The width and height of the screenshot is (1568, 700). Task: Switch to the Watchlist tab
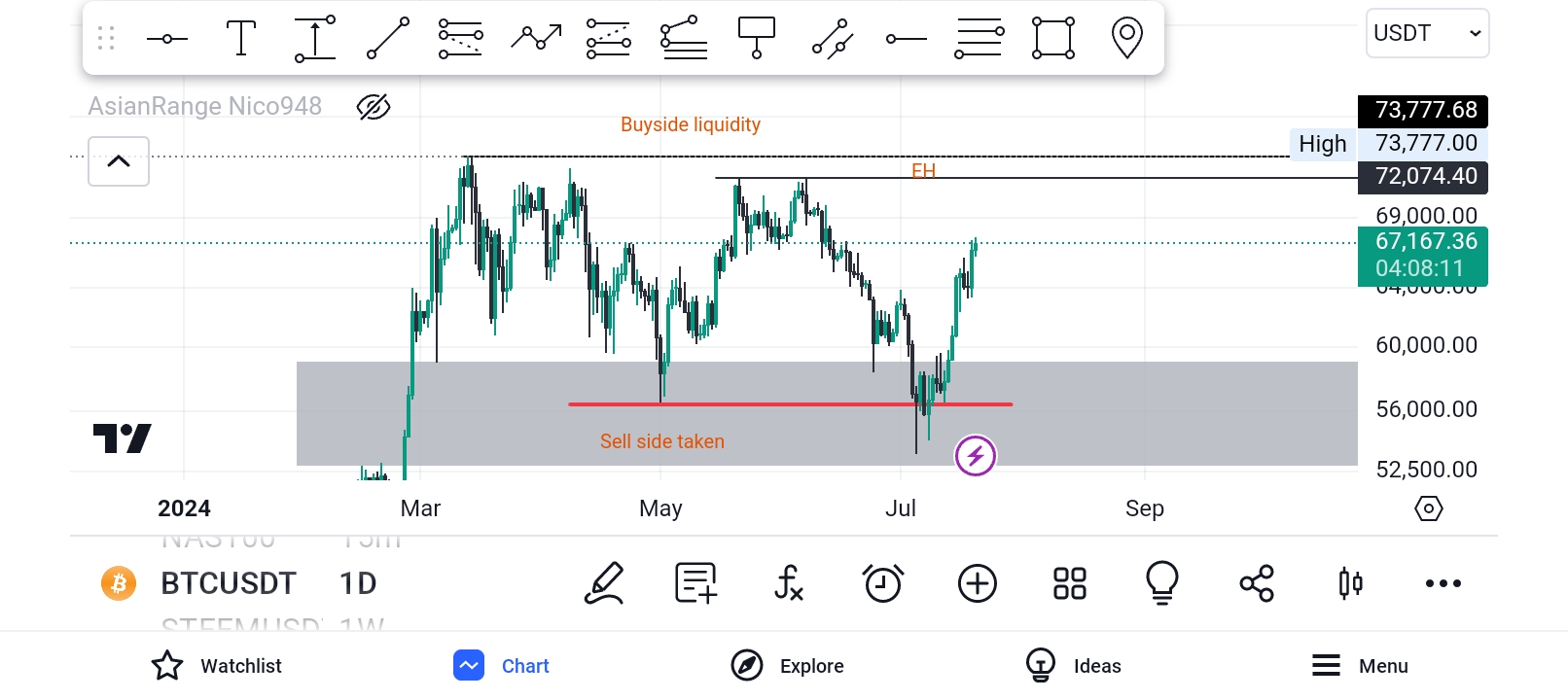(216, 666)
